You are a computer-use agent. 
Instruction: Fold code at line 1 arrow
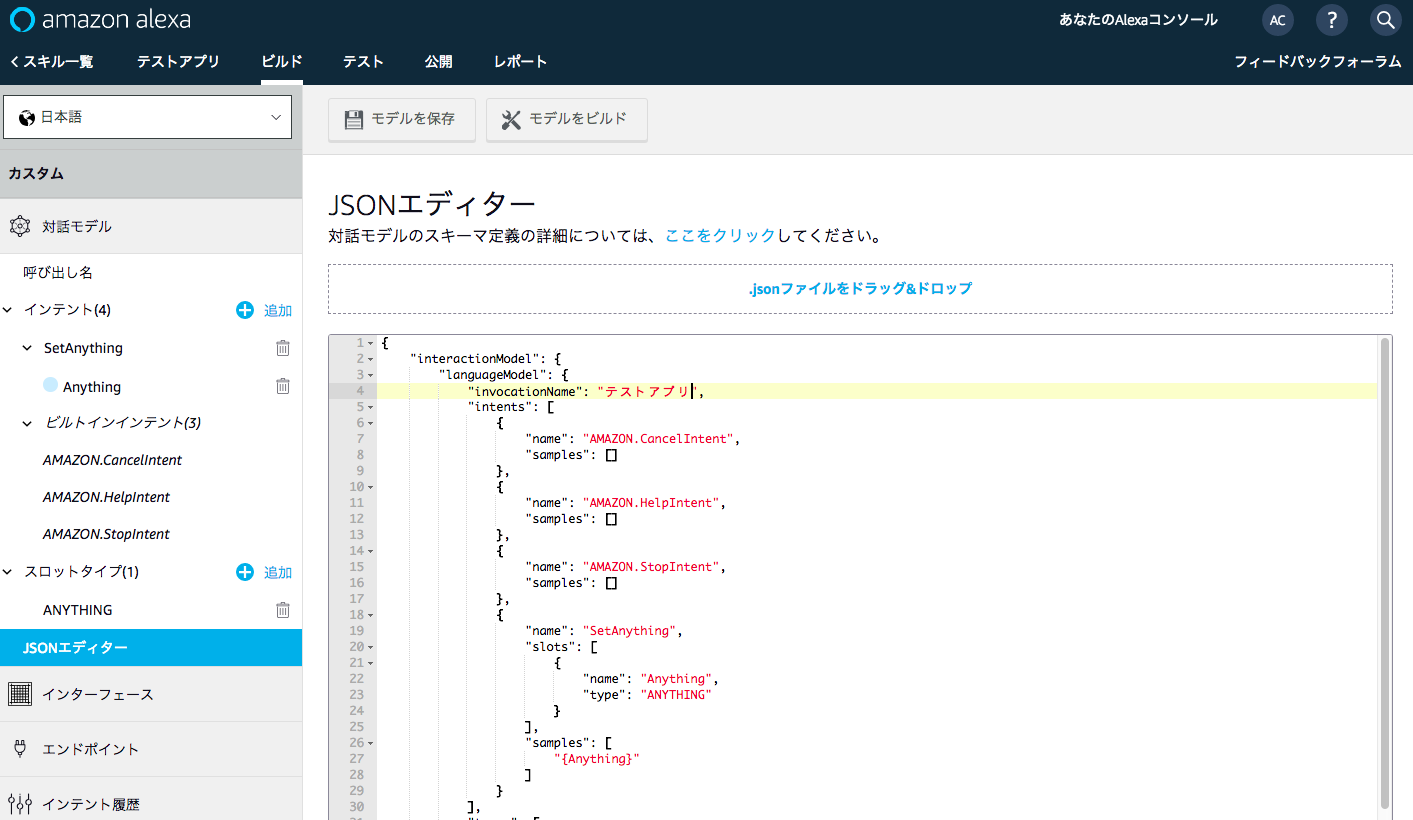pyautogui.click(x=371, y=343)
